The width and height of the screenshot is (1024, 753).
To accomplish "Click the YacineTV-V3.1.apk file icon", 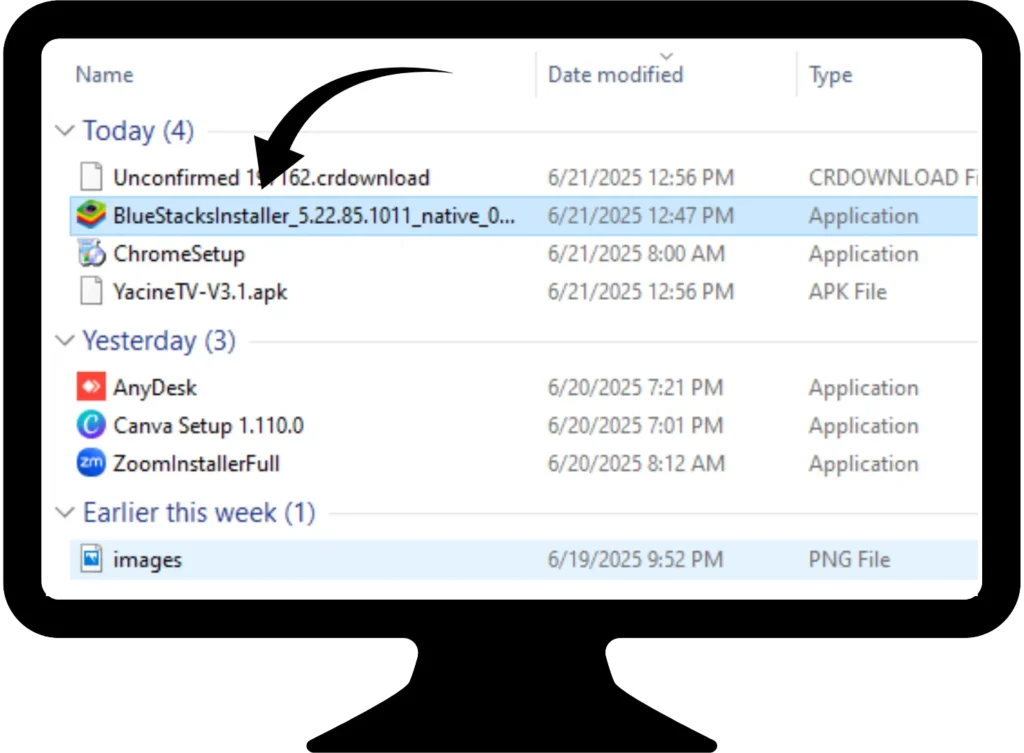I will 91,291.
